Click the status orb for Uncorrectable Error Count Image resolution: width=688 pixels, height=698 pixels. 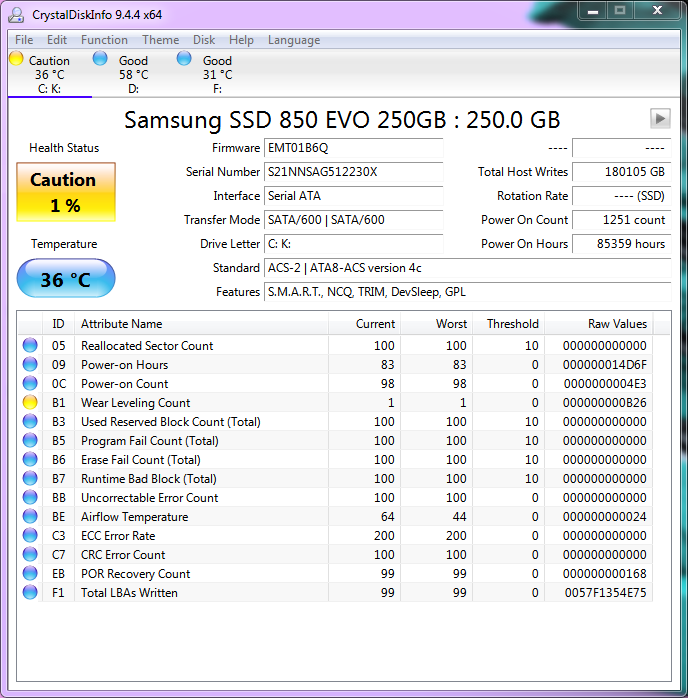(30, 497)
